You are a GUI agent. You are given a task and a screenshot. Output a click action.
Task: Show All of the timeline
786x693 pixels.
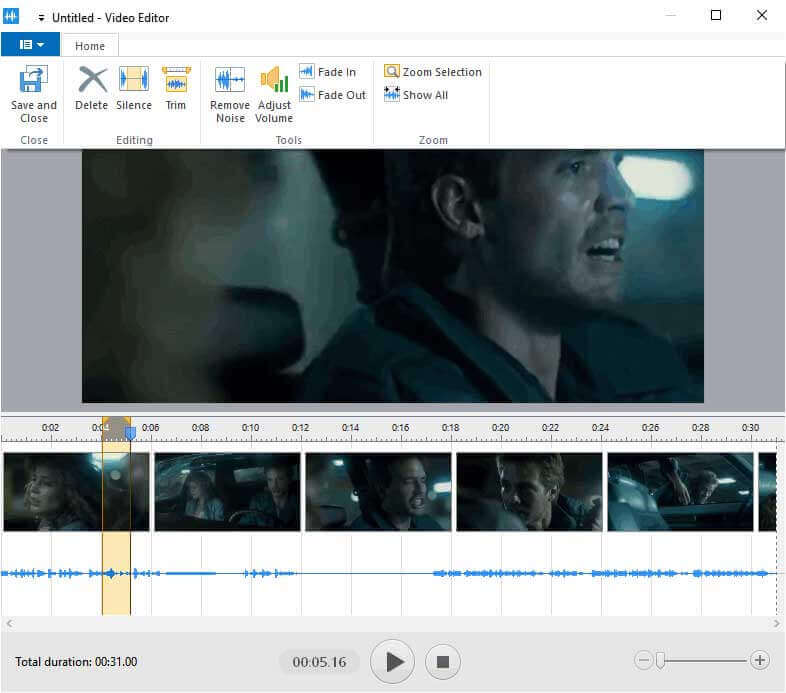tap(416, 95)
